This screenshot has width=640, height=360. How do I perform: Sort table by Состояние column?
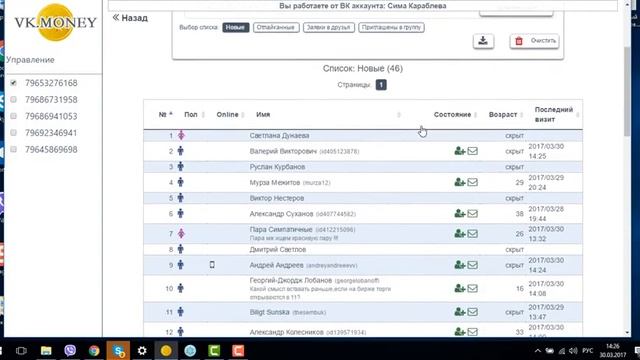[x=455, y=115]
